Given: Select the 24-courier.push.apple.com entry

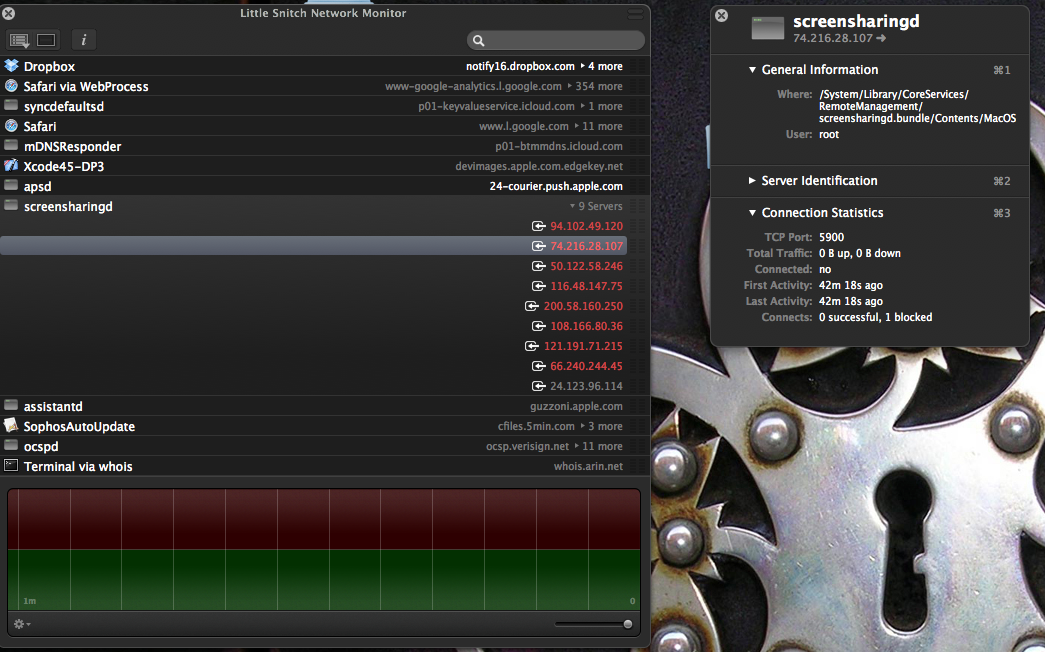Looking at the screenshot, I should point(556,186).
